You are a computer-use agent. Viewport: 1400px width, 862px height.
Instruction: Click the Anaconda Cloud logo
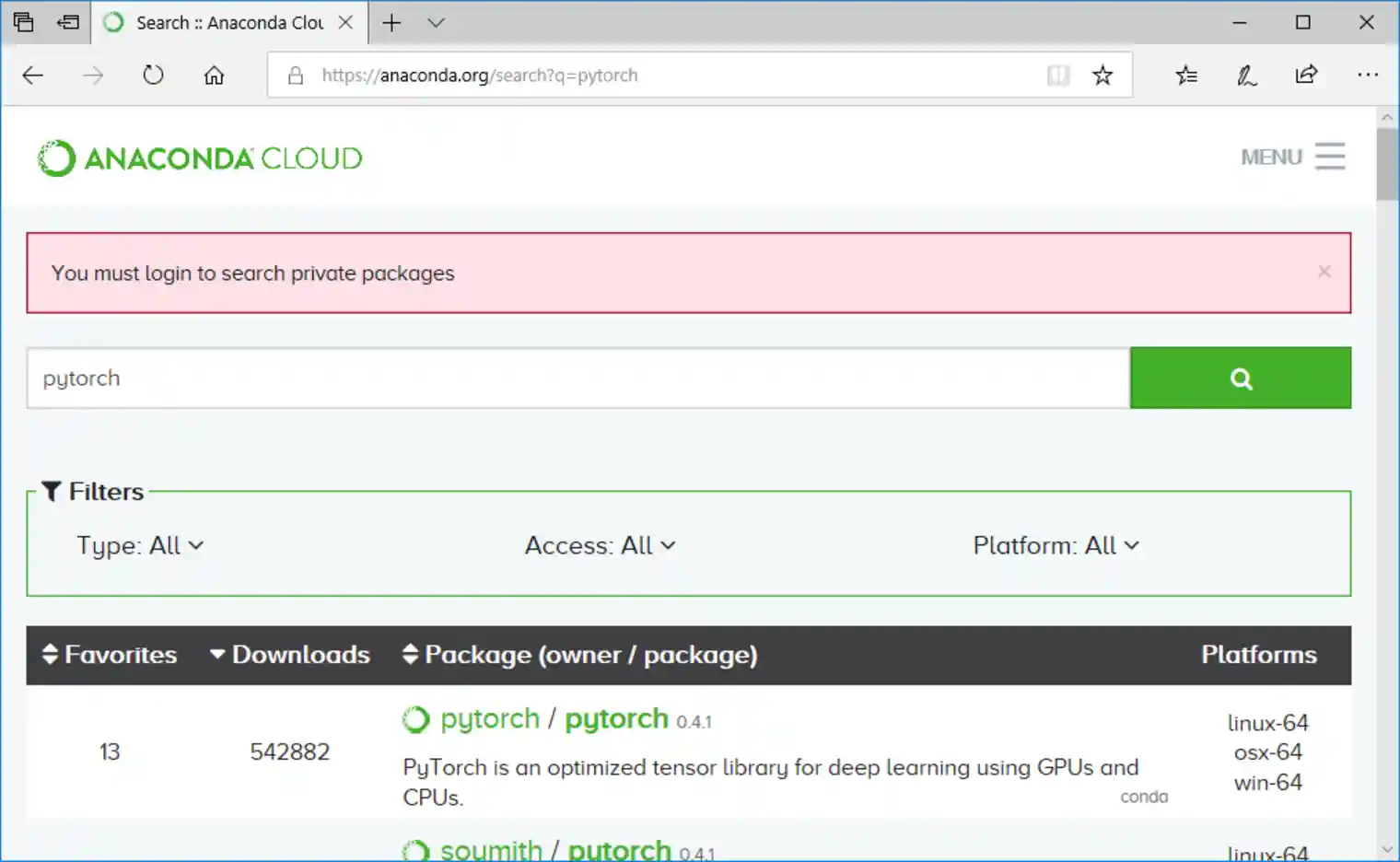[198, 157]
